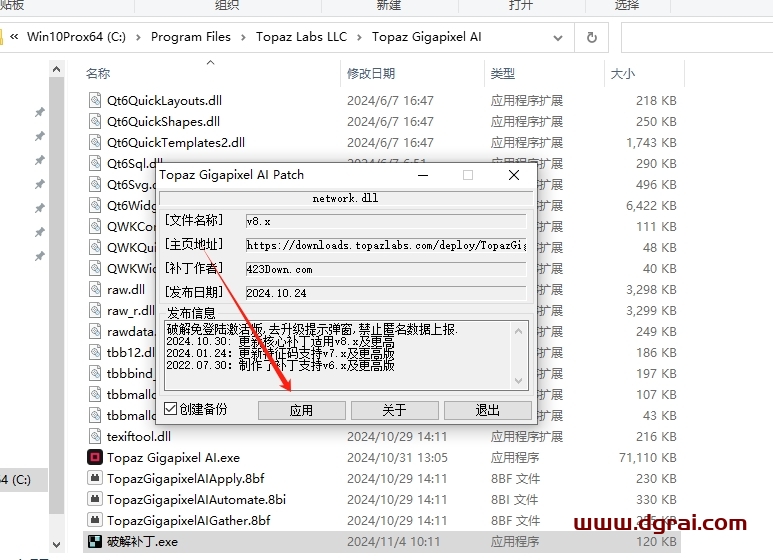
Task: Select 破解补丁.exe application icon
Action: tap(95, 542)
